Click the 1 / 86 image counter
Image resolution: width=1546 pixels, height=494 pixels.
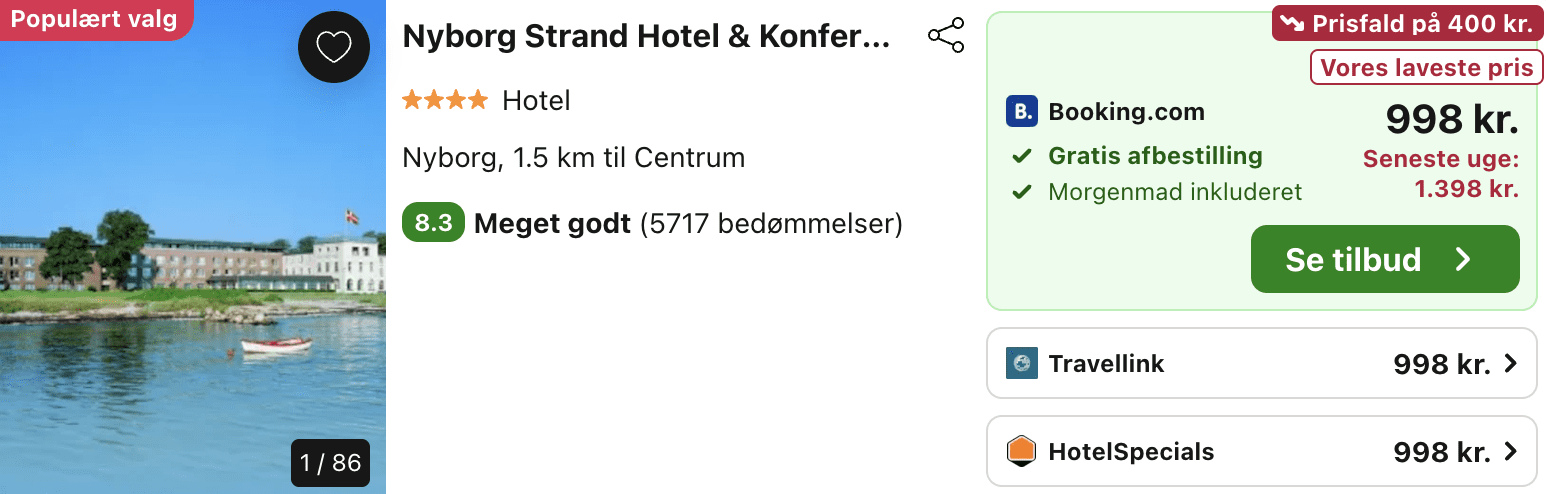pos(330,463)
